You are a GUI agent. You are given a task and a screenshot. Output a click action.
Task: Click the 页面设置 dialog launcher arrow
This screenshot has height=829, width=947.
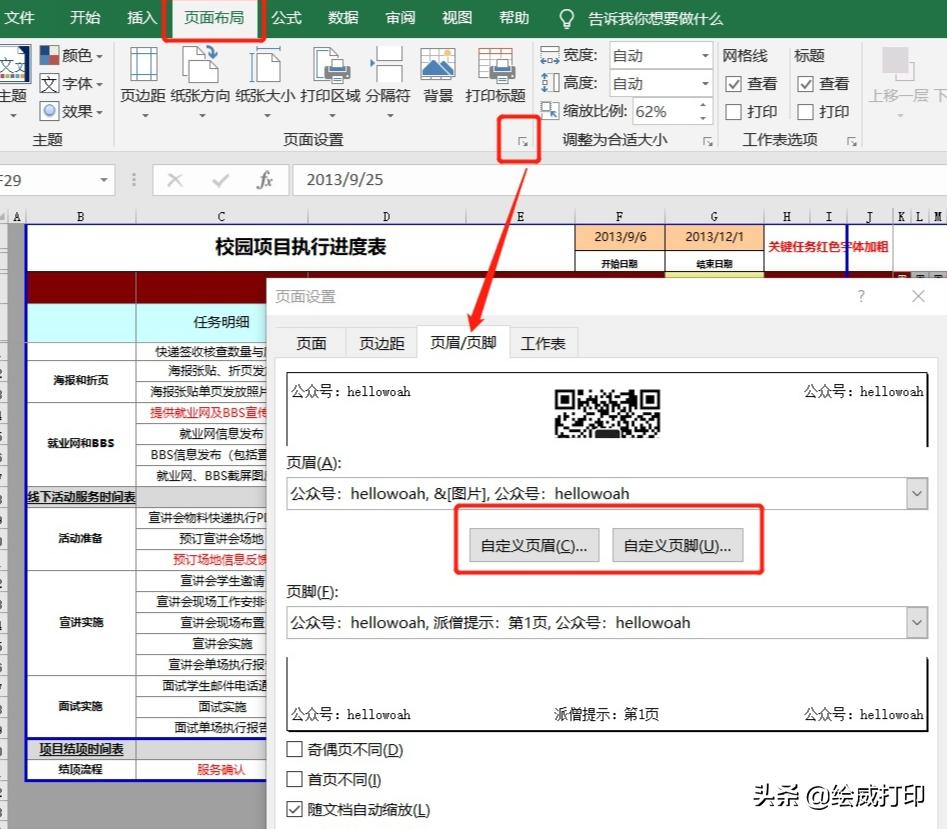(519, 141)
